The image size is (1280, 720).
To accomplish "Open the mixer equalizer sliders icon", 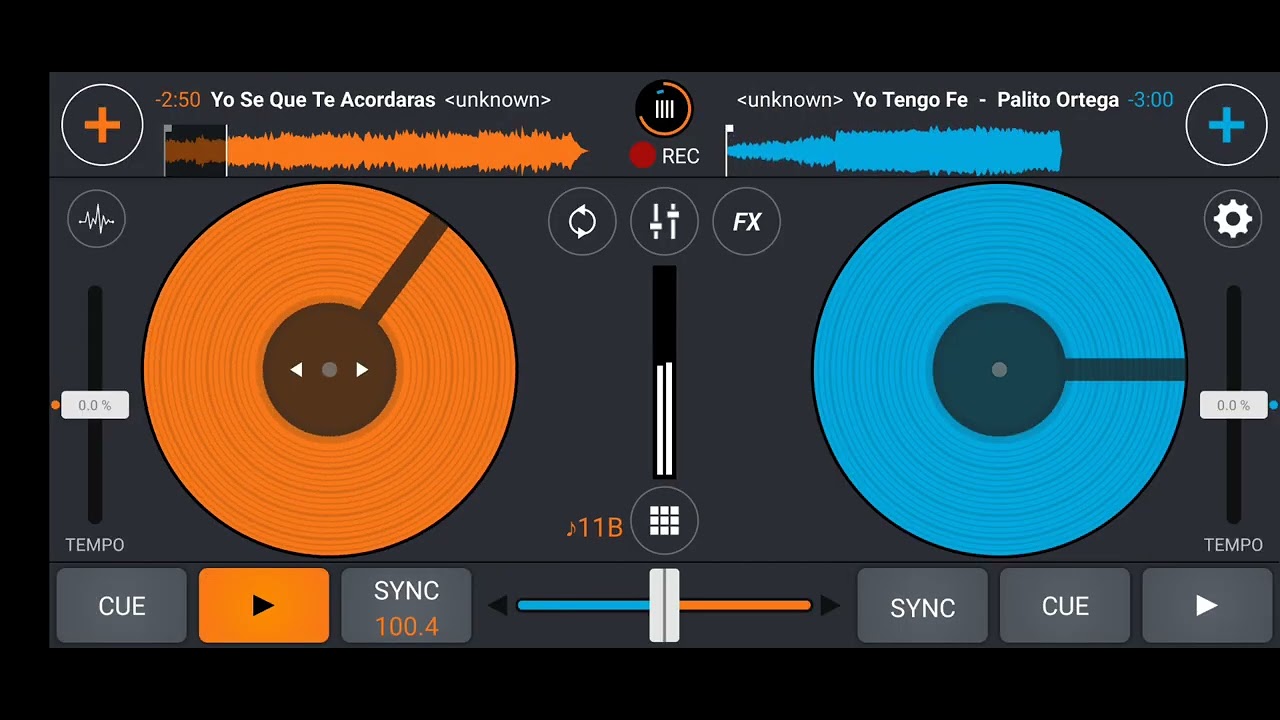I will pos(664,221).
